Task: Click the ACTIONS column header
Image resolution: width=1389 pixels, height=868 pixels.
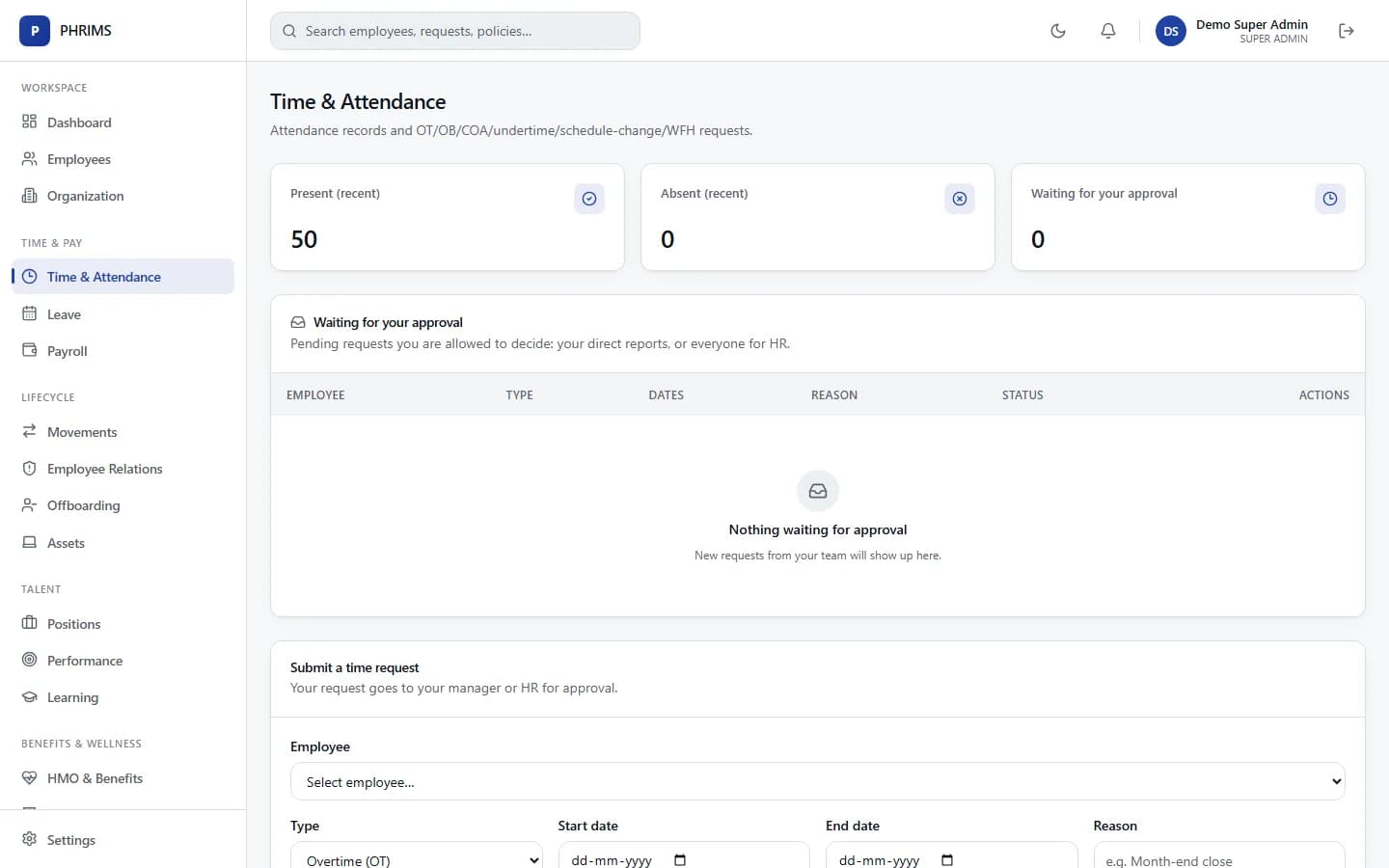Action: (1324, 394)
